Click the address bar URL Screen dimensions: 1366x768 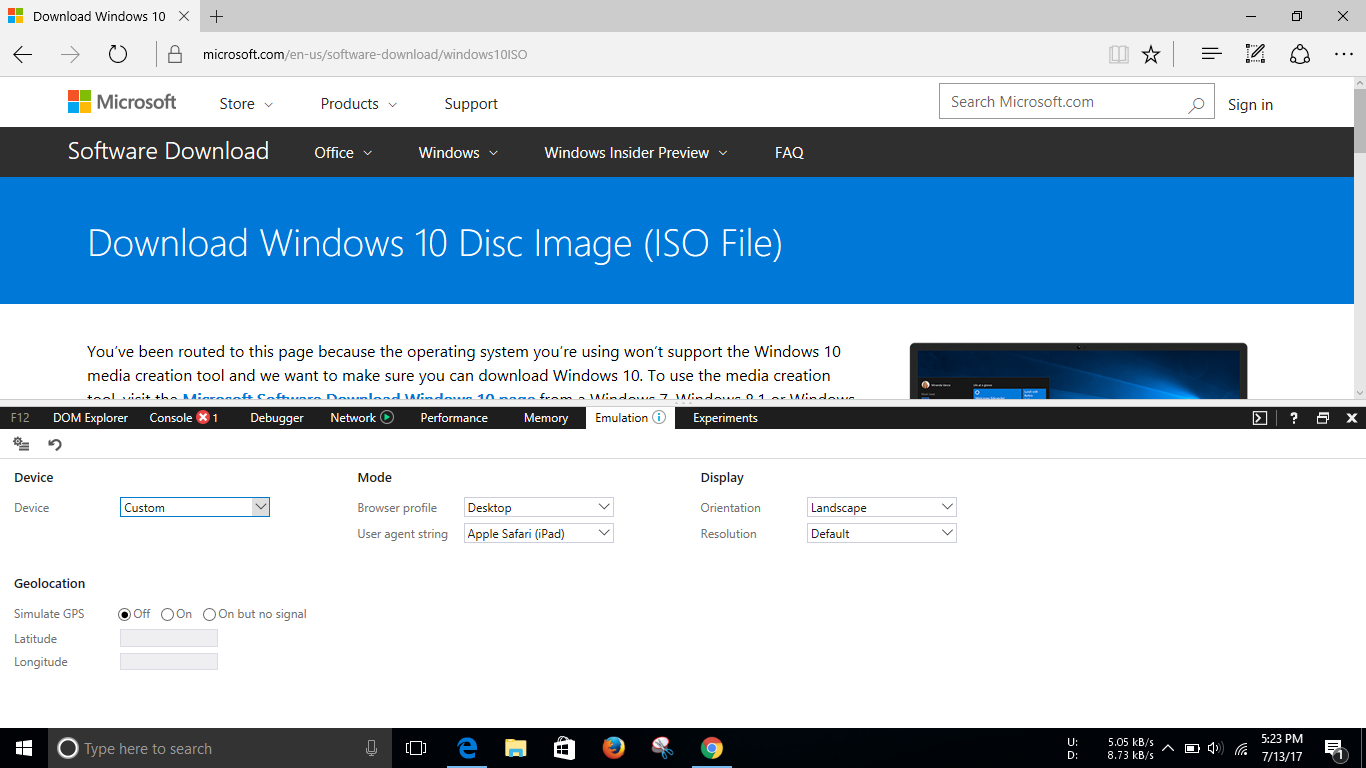[365, 54]
